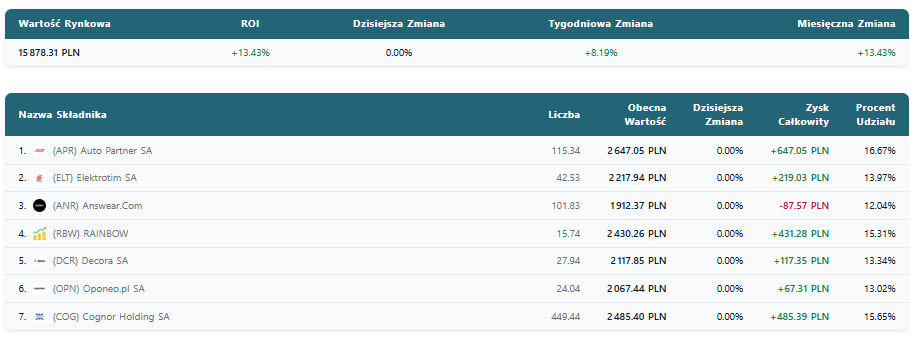This screenshot has height=362, width=911.
Task: Click the 101.83 share count
Action: (x=566, y=206)
